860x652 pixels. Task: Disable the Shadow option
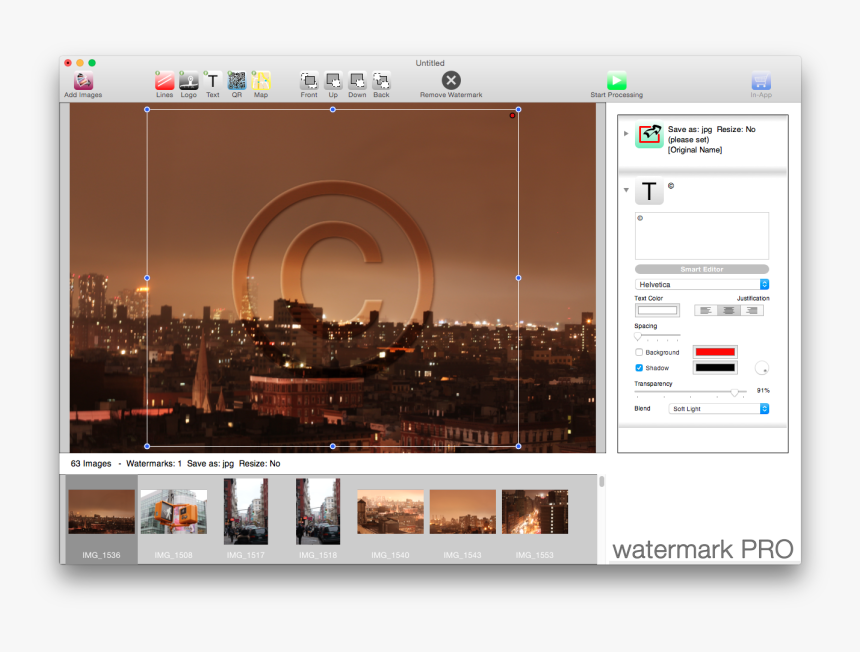(x=639, y=367)
